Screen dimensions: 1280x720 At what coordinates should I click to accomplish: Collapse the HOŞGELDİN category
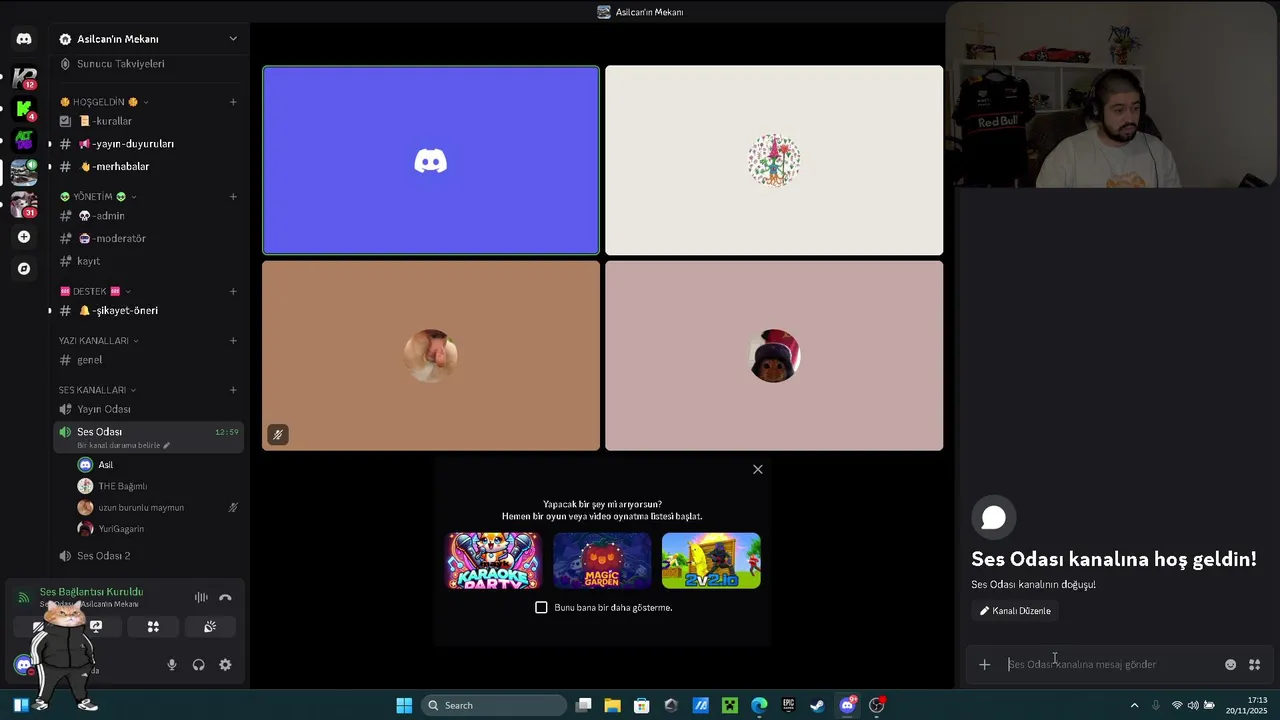[x=104, y=102]
